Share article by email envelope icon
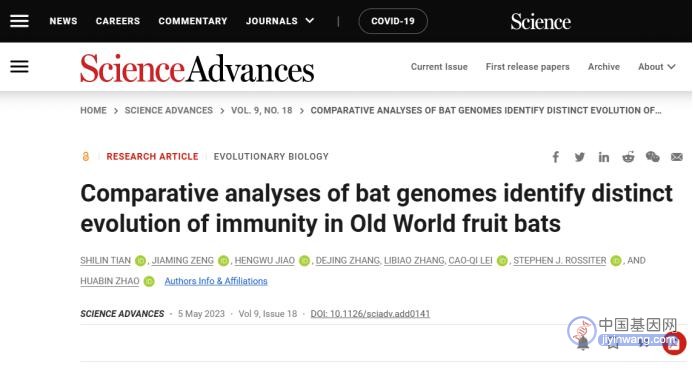 click(x=677, y=157)
